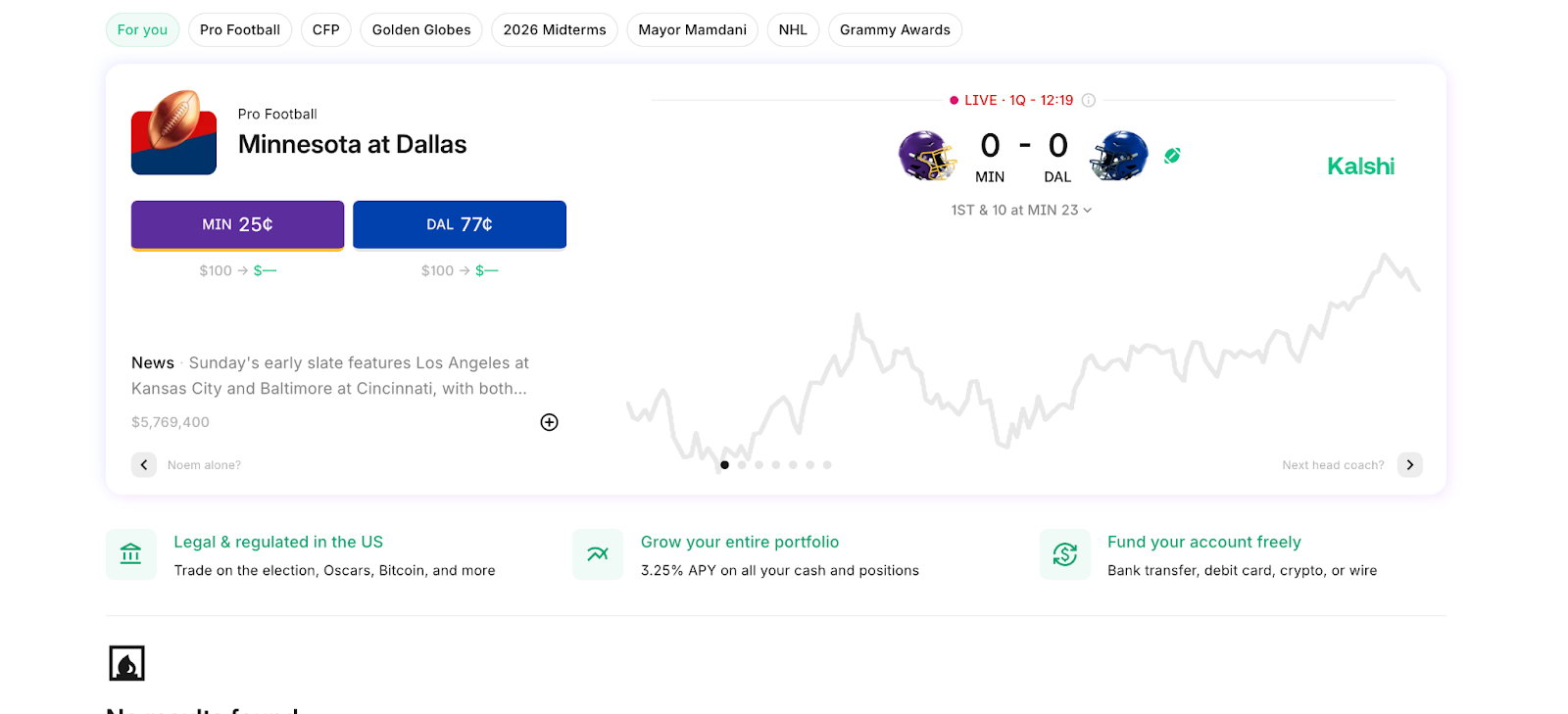Viewport: 1568px width, 714px height.
Task: Select the For you filter pill
Action: [x=141, y=29]
